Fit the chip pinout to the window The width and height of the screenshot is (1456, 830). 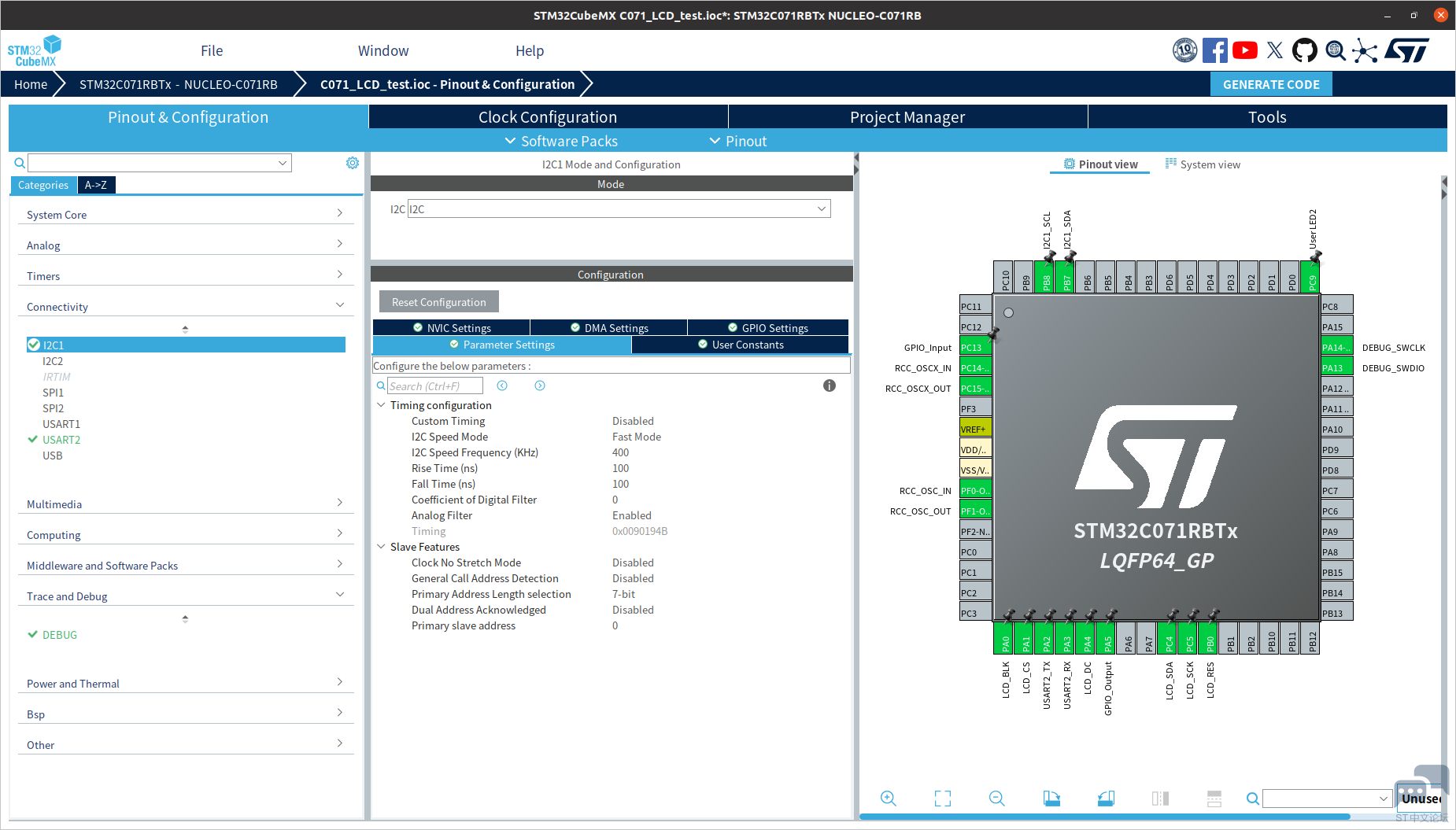(943, 799)
